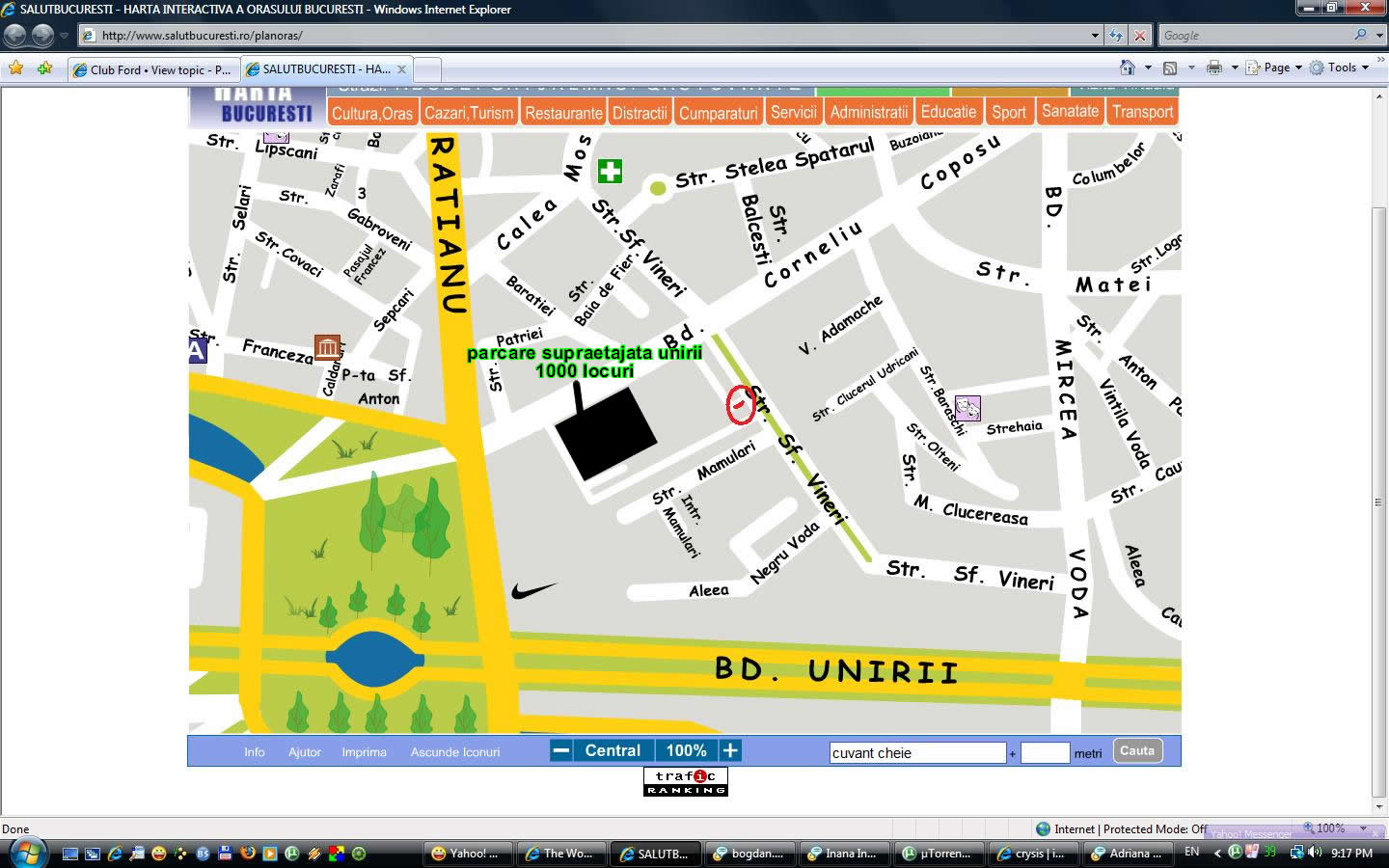Image resolution: width=1389 pixels, height=868 pixels.
Task: Click the cuvant cheie search field
Action: [x=917, y=753]
